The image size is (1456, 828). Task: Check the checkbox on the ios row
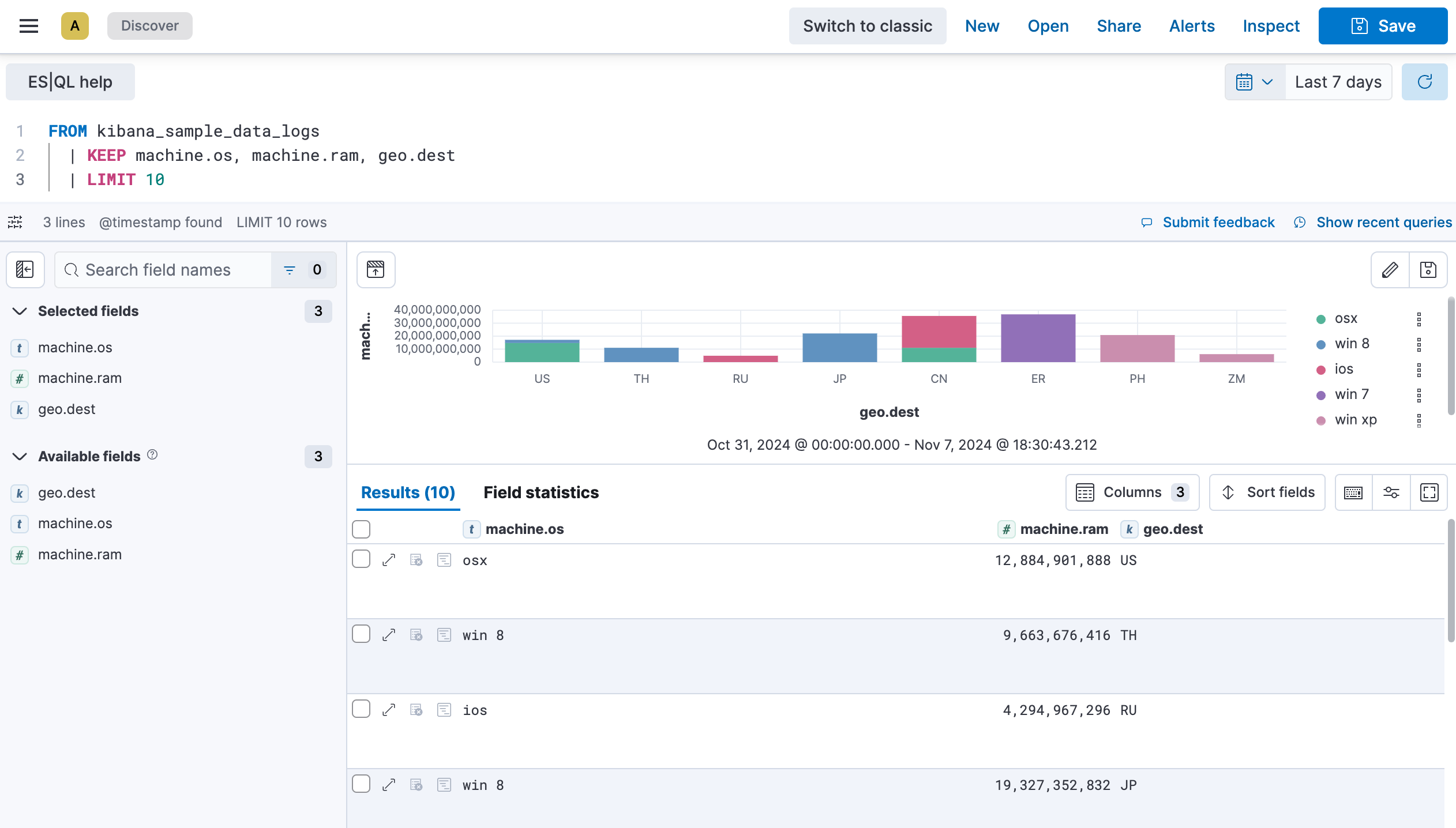[361, 709]
